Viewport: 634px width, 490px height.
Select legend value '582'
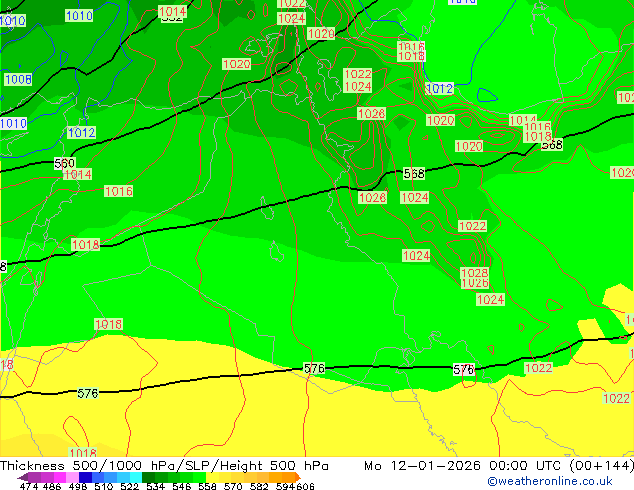(259, 486)
